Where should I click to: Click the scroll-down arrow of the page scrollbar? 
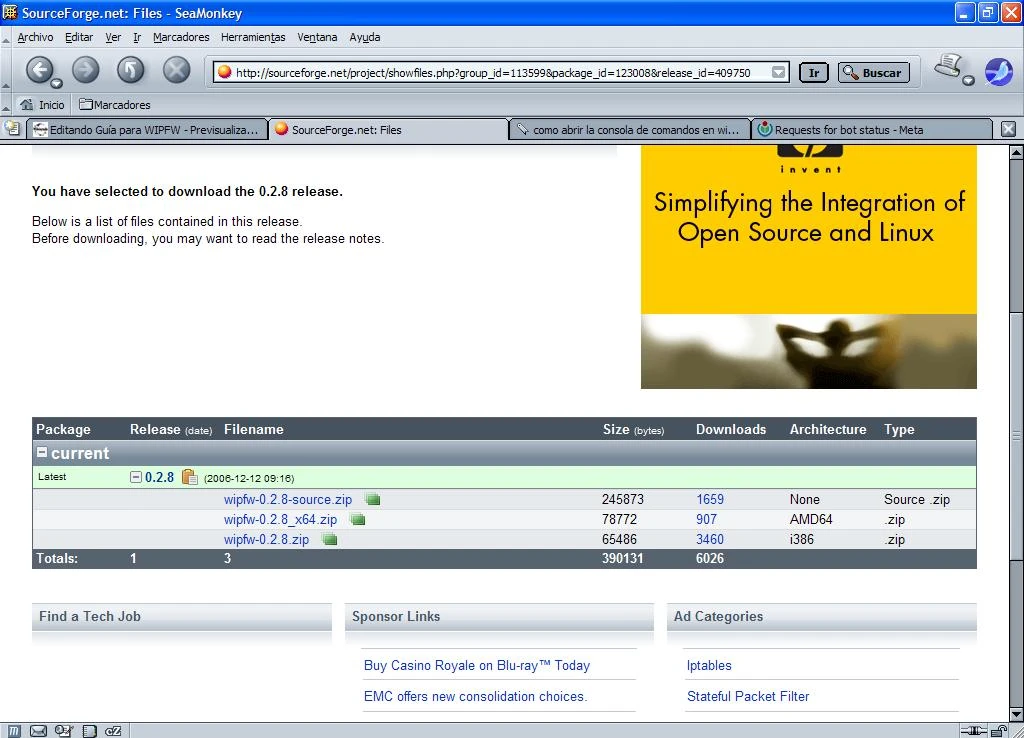click(1016, 714)
